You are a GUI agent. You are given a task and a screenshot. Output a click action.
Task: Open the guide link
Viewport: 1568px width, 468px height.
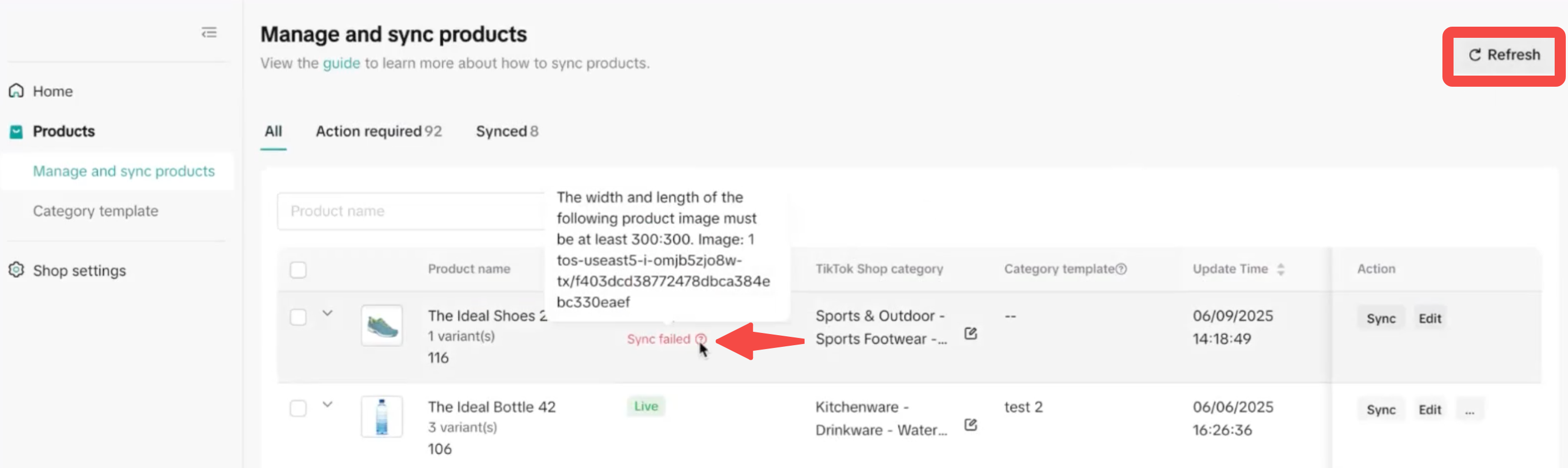pos(341,63)
